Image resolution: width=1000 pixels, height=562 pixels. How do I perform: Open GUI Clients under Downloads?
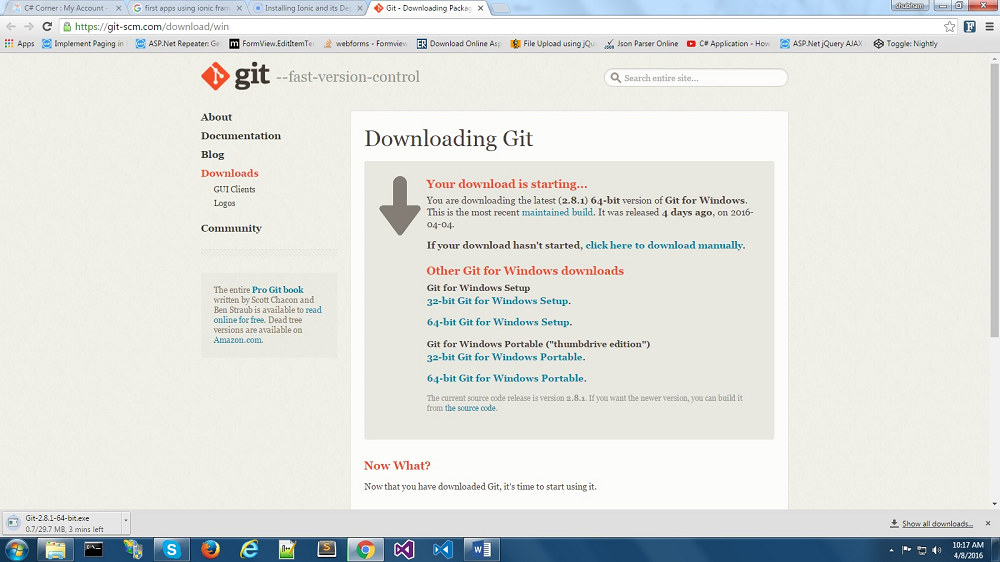(234, 189)
